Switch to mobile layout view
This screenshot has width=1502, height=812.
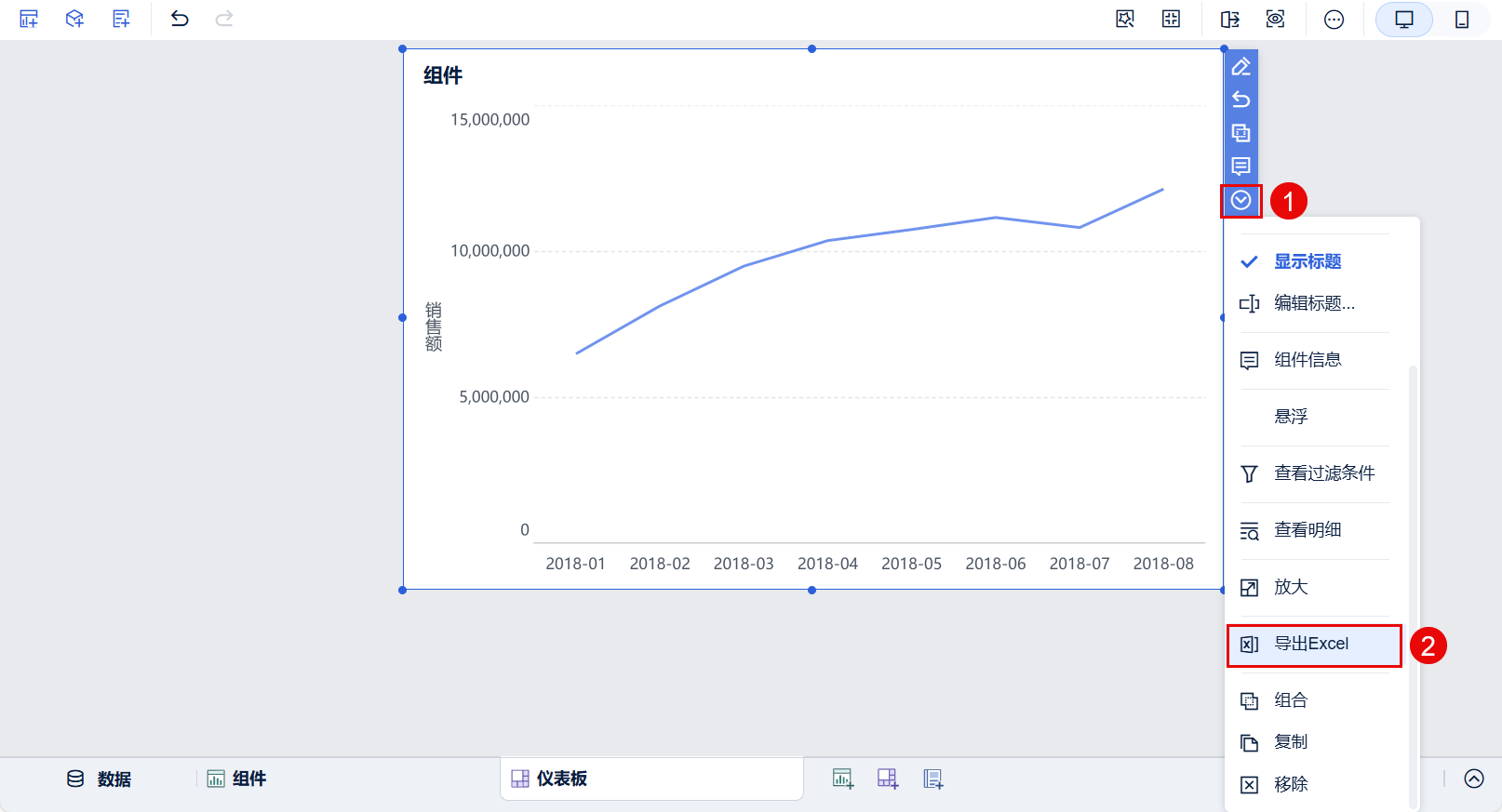[1461, 20]
